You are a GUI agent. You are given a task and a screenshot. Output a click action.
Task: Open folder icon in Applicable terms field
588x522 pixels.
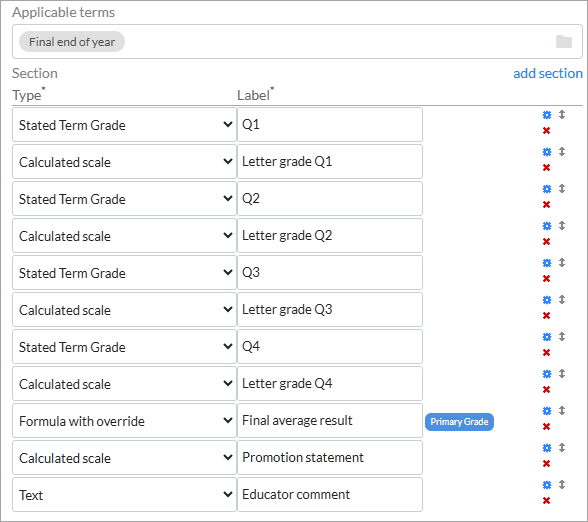point(564,42)
